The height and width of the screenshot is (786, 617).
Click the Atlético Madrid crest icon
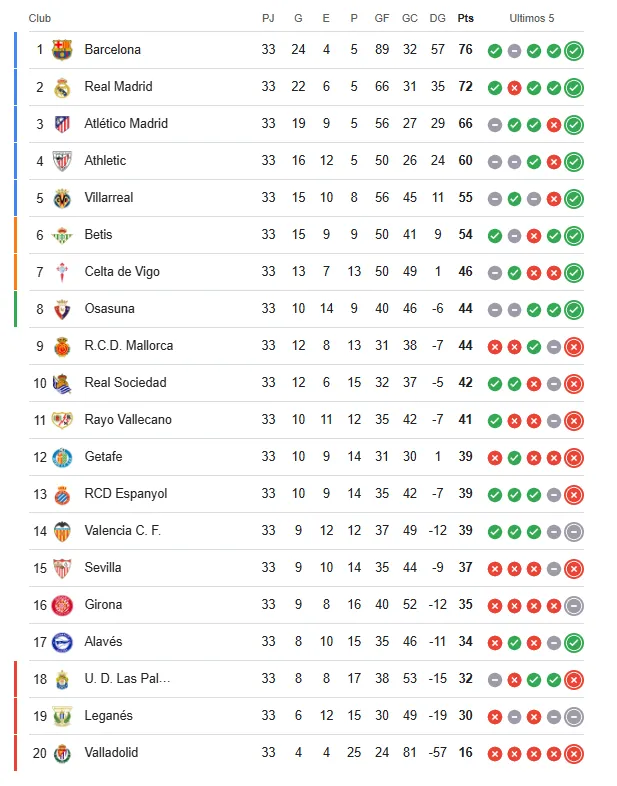pyautogui.click(x=62, y=124)
